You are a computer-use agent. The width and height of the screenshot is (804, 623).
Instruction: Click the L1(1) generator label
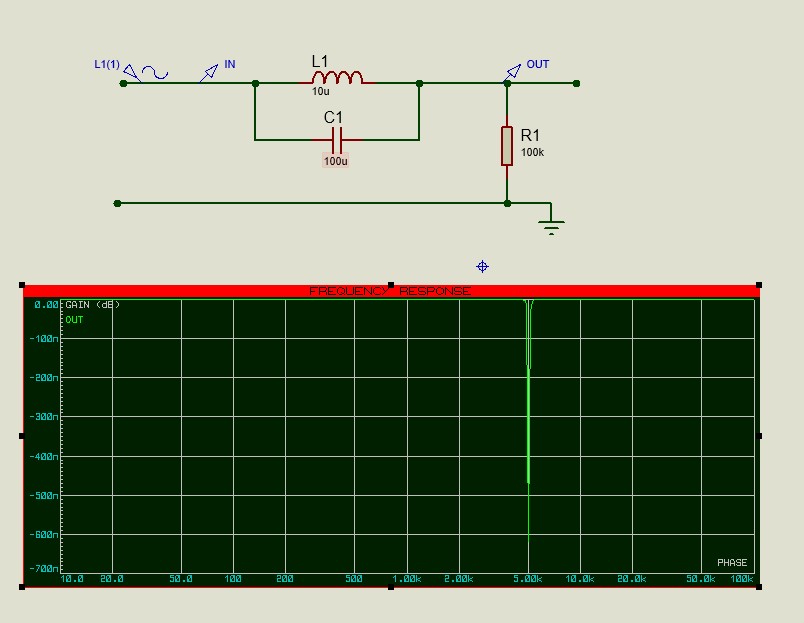[107, 64]
